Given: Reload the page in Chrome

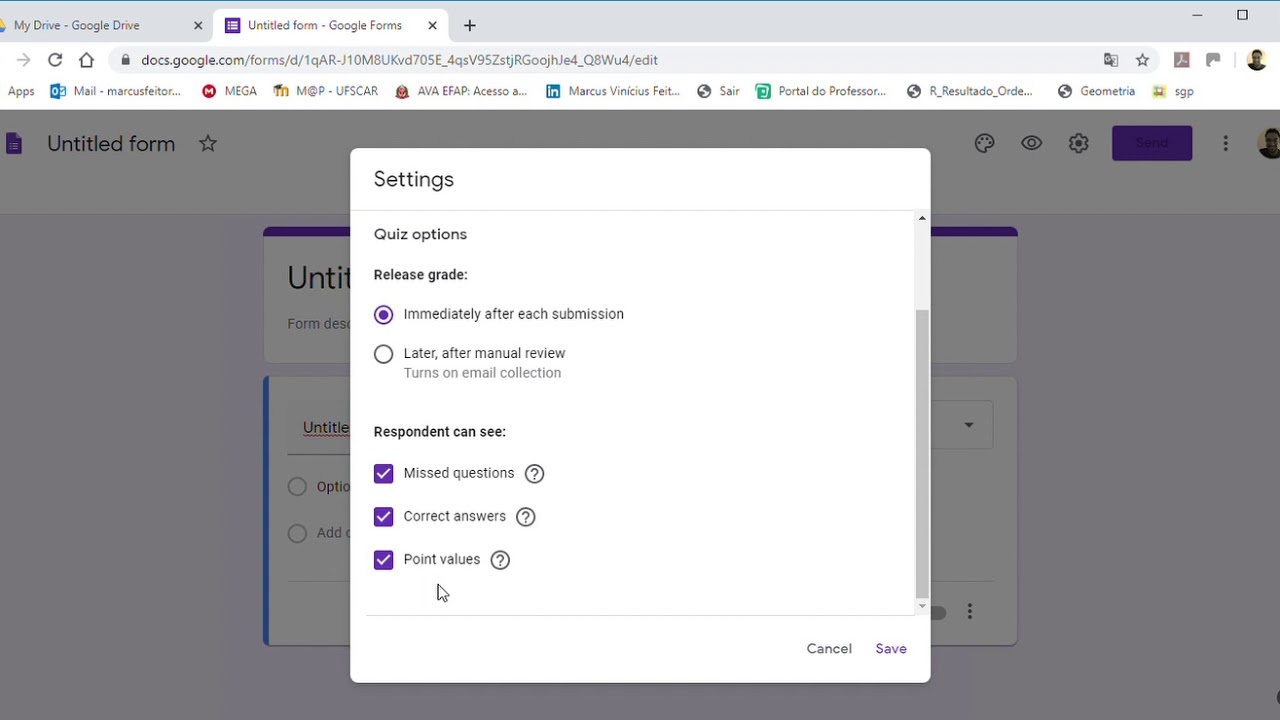Looking at the screenshot, I should (55, 60).
